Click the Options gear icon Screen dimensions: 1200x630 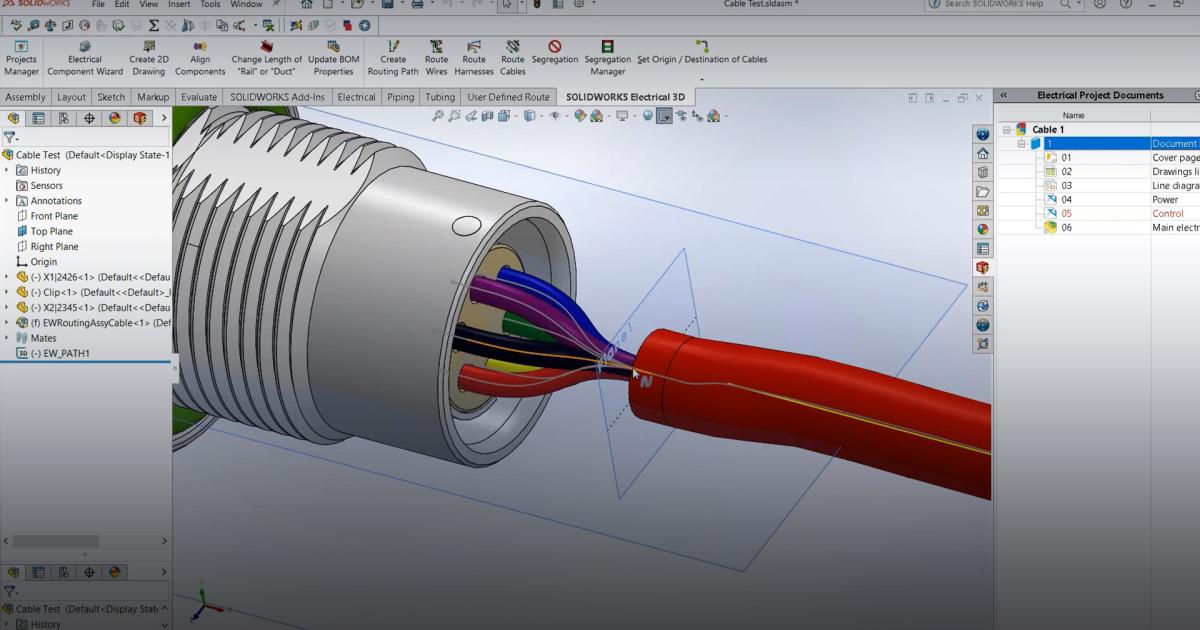579,5
